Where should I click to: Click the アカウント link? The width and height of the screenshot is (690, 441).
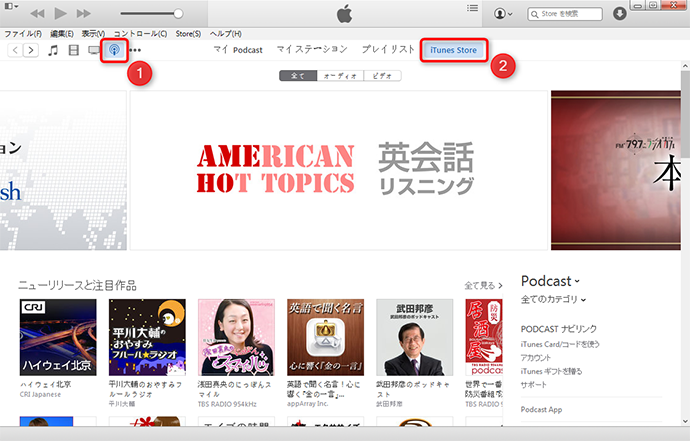[536, 357]
